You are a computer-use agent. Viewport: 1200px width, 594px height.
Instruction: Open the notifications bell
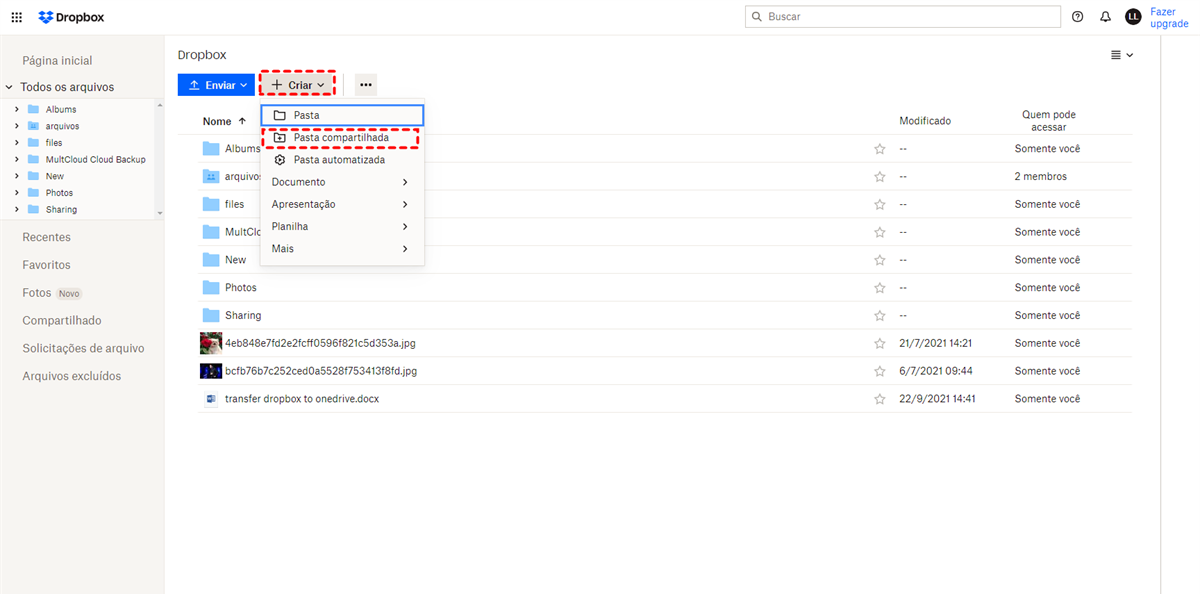pyautogui.click(x=1105, y=17)
